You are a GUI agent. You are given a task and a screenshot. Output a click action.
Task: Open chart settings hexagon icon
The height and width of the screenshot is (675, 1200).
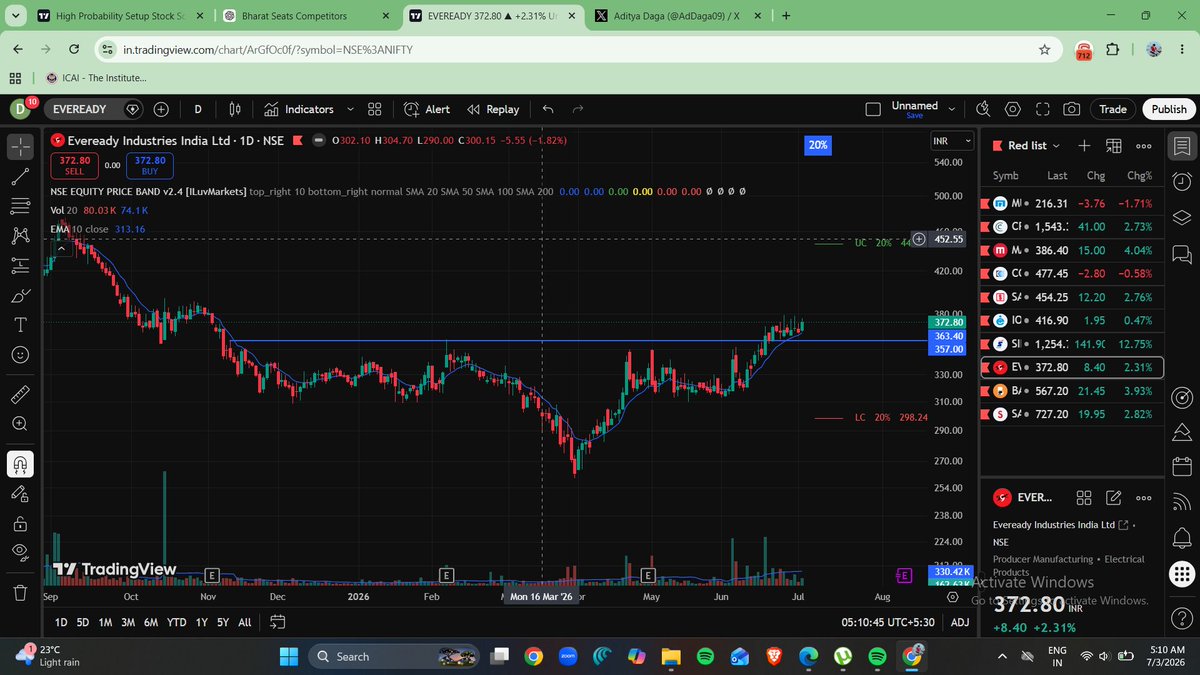tap(1013, 109)
